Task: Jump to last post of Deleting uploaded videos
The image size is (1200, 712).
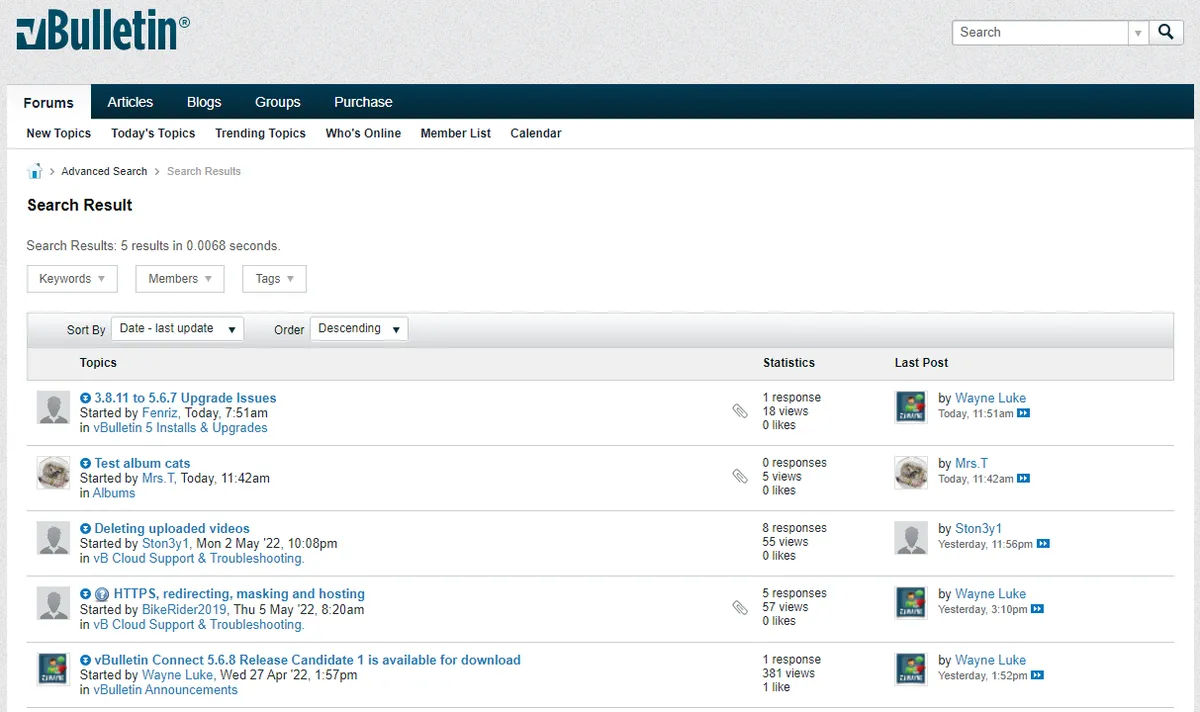Action: pyautogui.click(x=1043, y=544)
